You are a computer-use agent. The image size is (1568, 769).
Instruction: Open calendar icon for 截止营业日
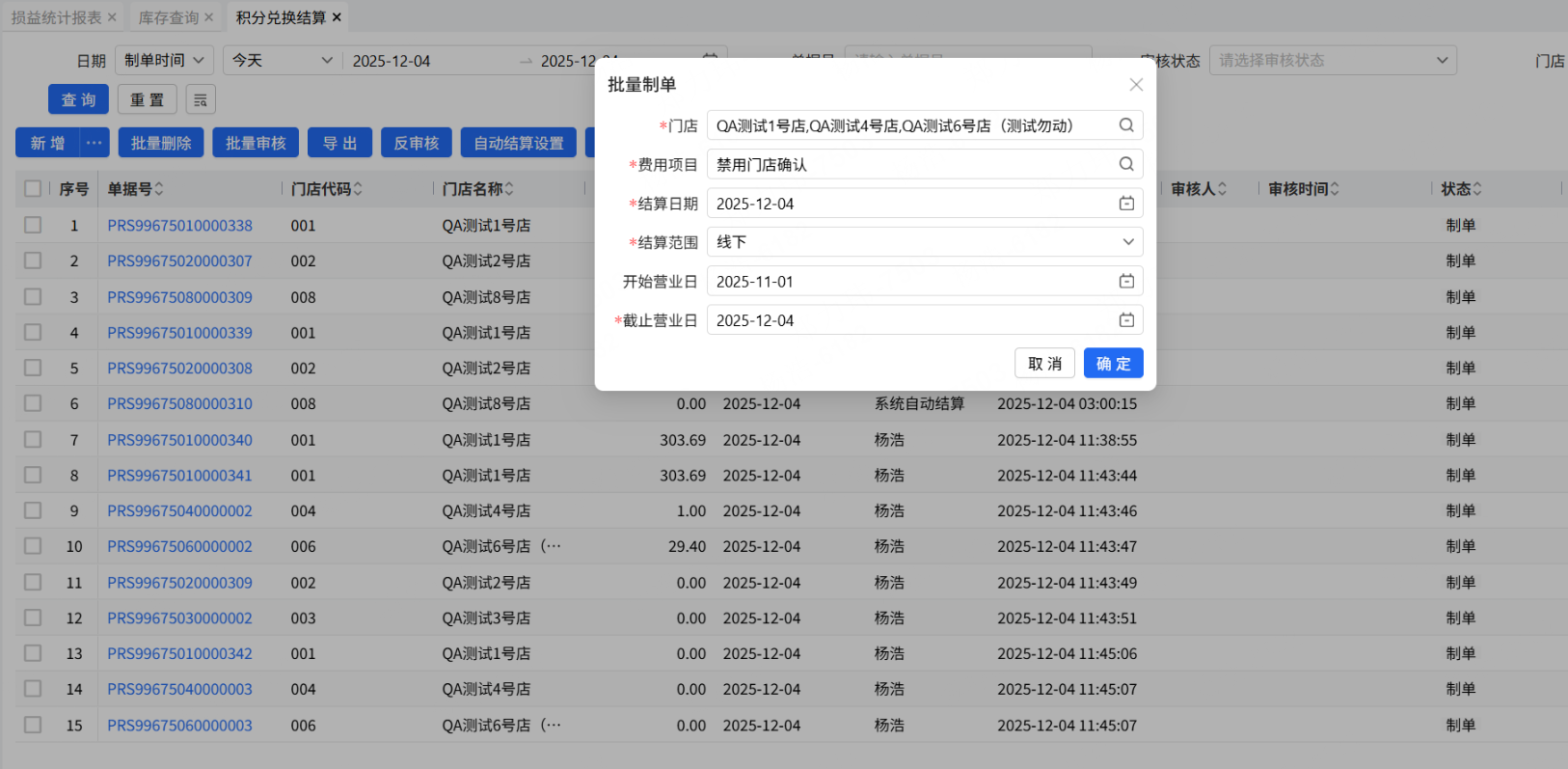point(1125,320)
